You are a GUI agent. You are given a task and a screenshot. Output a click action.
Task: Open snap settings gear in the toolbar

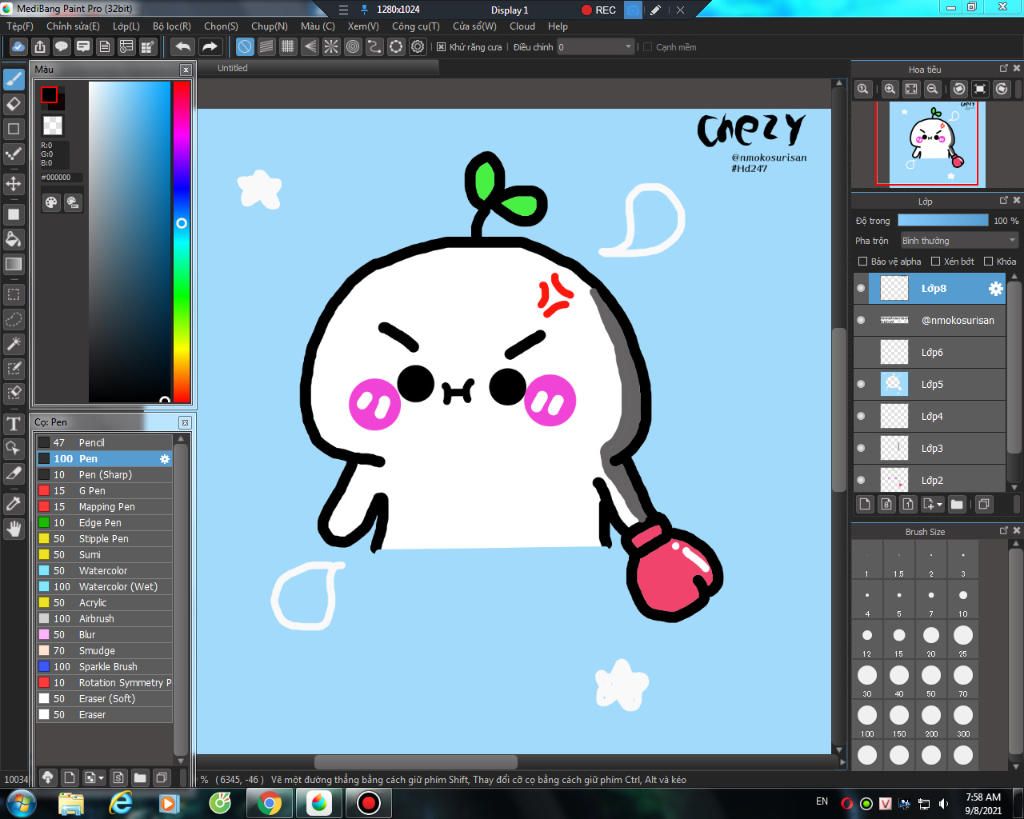point(417,47)
